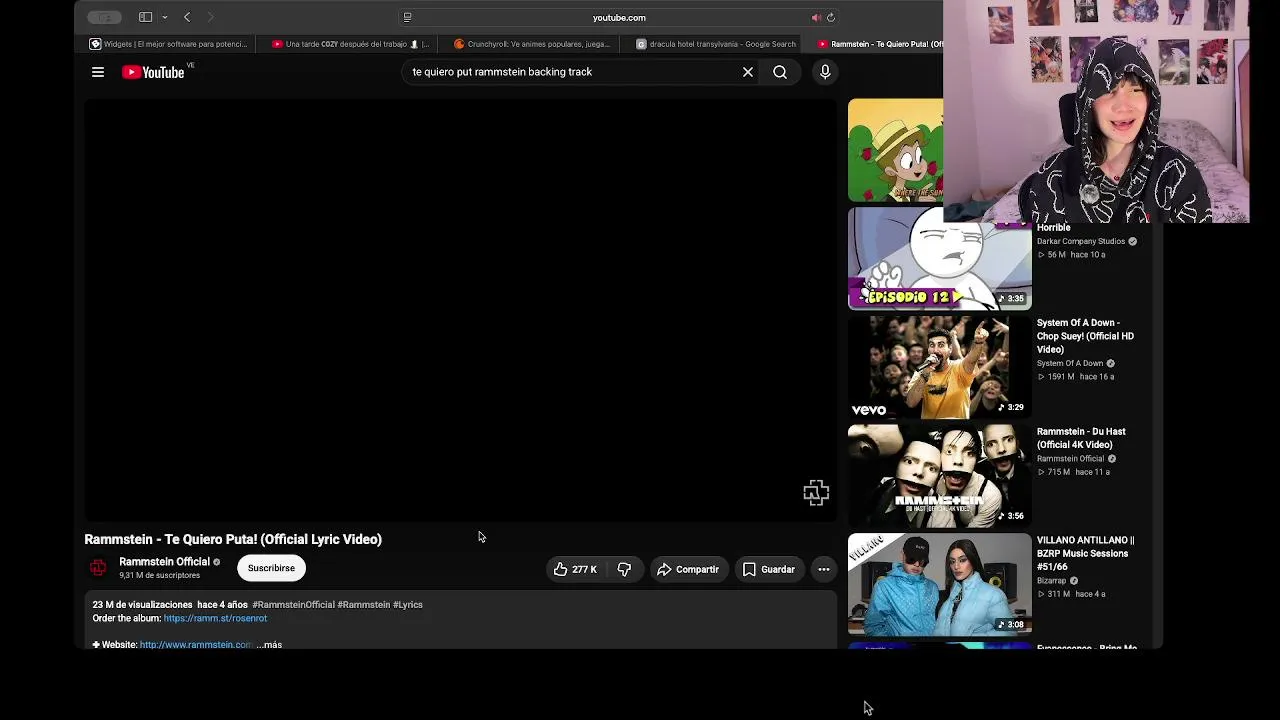The image size is (1280, 720).
Task: Save video with the Guardar button
Action: [769, 569]
